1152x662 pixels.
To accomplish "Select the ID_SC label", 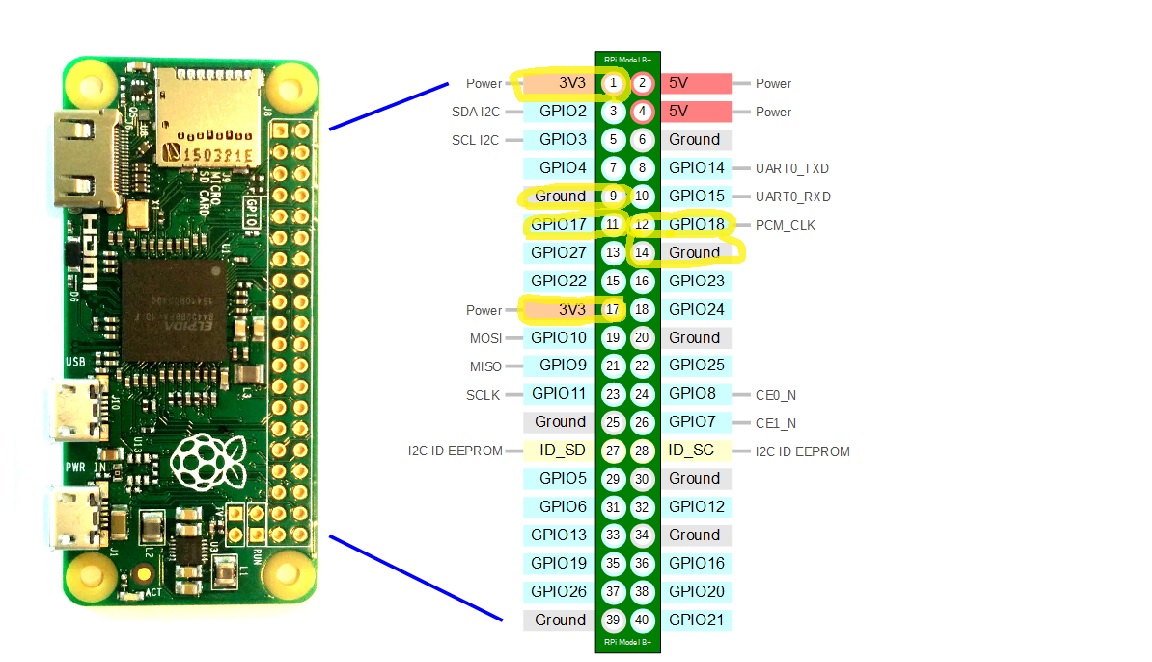I will click(696, 450).
